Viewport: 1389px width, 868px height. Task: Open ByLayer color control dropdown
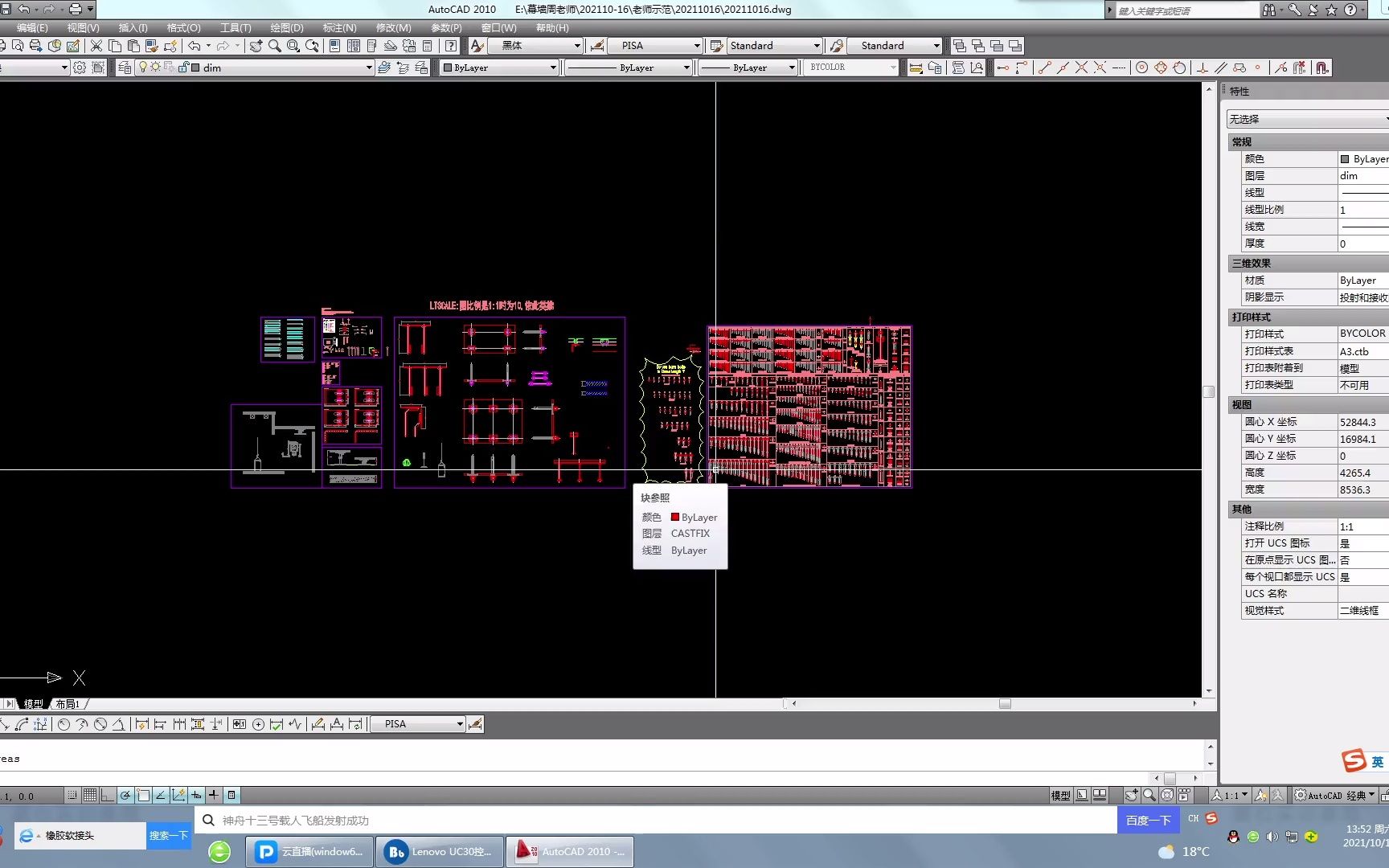(x=499, y=68)
